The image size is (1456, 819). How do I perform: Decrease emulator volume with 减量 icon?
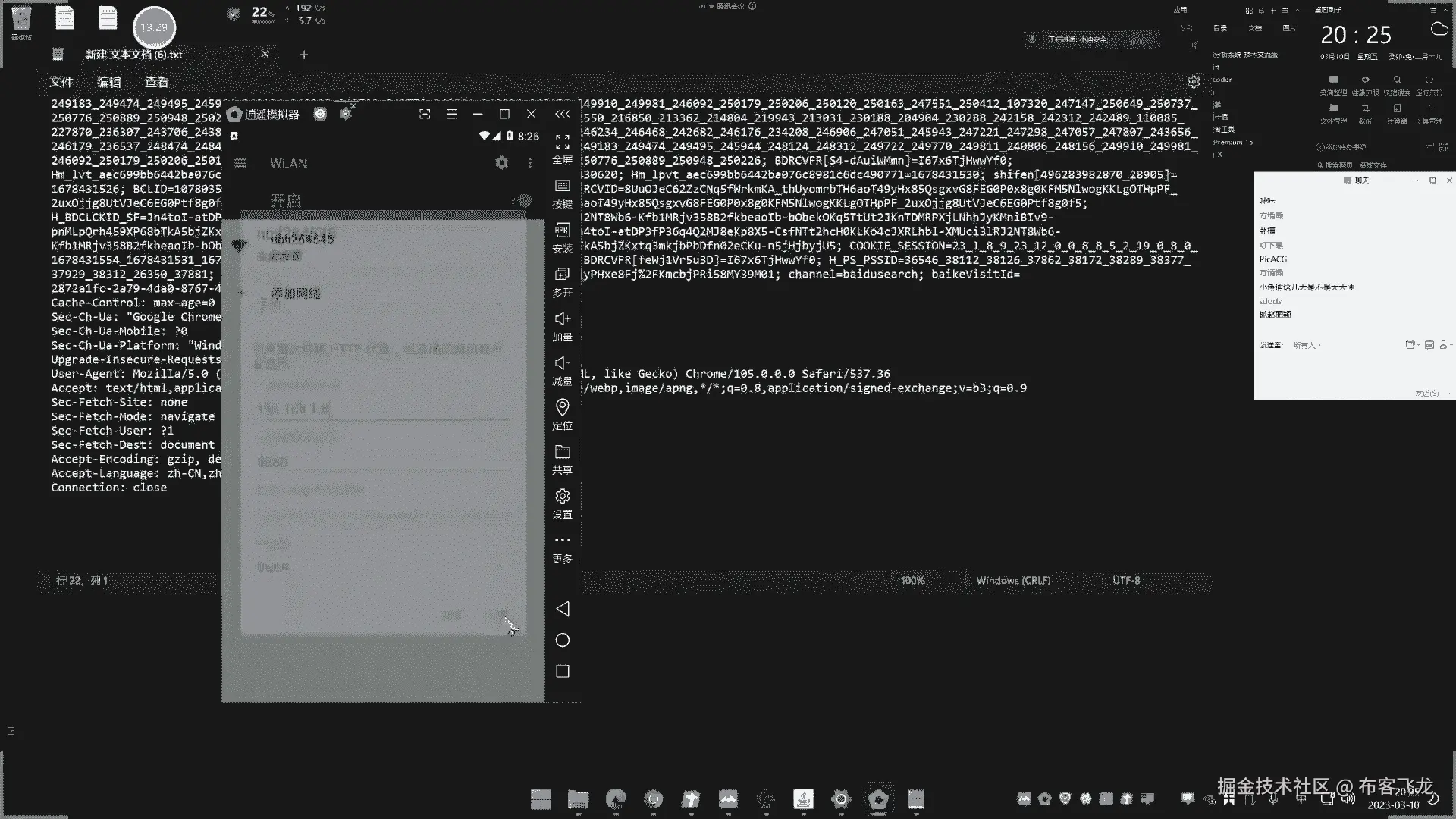tap(562, 363)
